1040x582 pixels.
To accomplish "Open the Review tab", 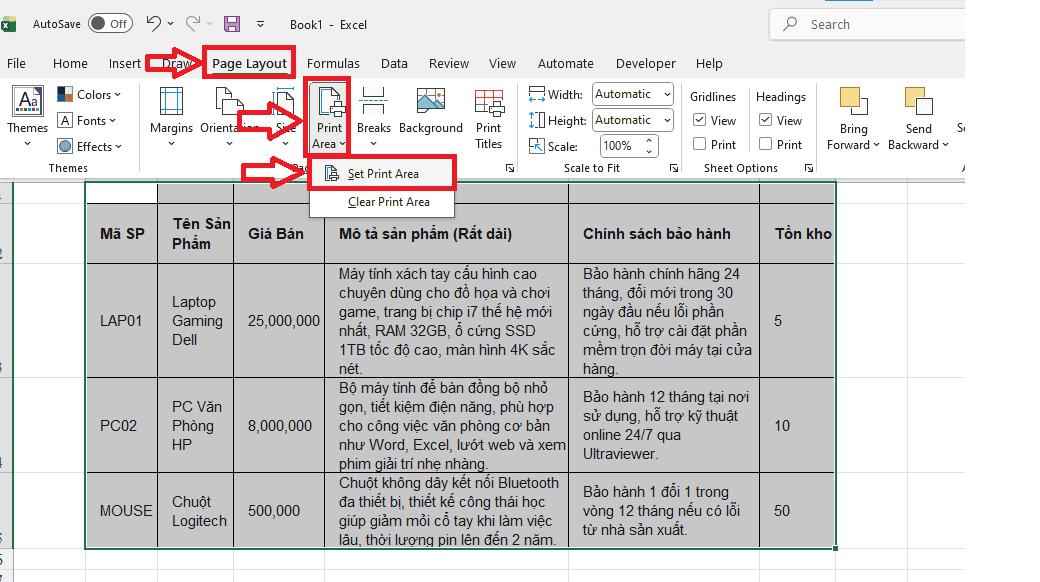I will (448, 64).
